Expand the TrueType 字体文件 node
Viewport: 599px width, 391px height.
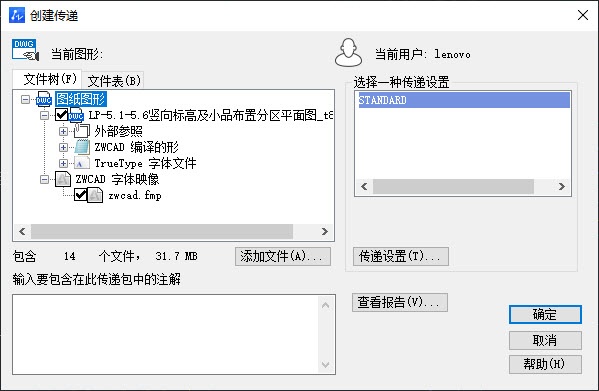pos(63,163)
